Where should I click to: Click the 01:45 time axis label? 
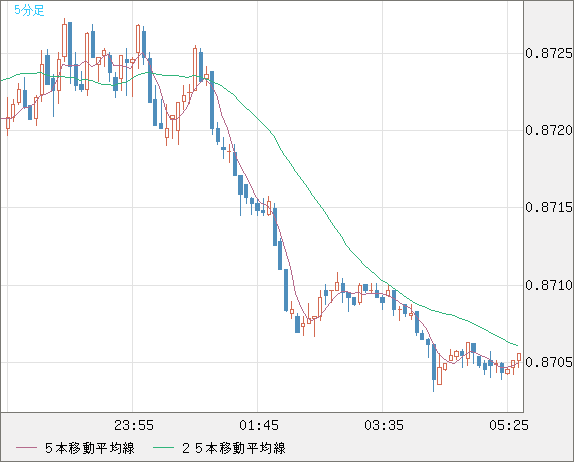(x=259, y=425)
